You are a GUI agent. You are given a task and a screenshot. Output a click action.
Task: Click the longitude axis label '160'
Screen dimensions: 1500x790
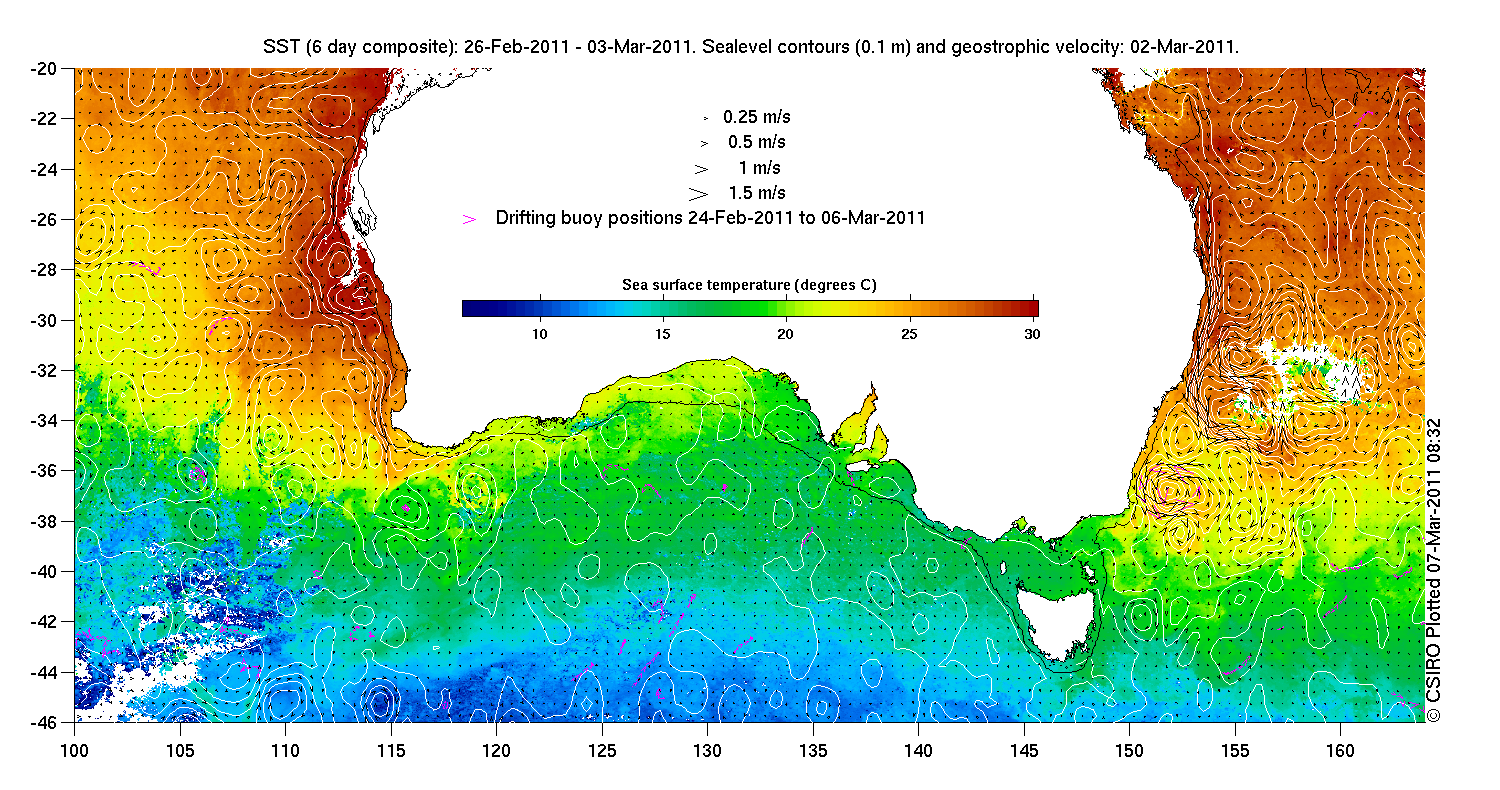pos(1340,751)
